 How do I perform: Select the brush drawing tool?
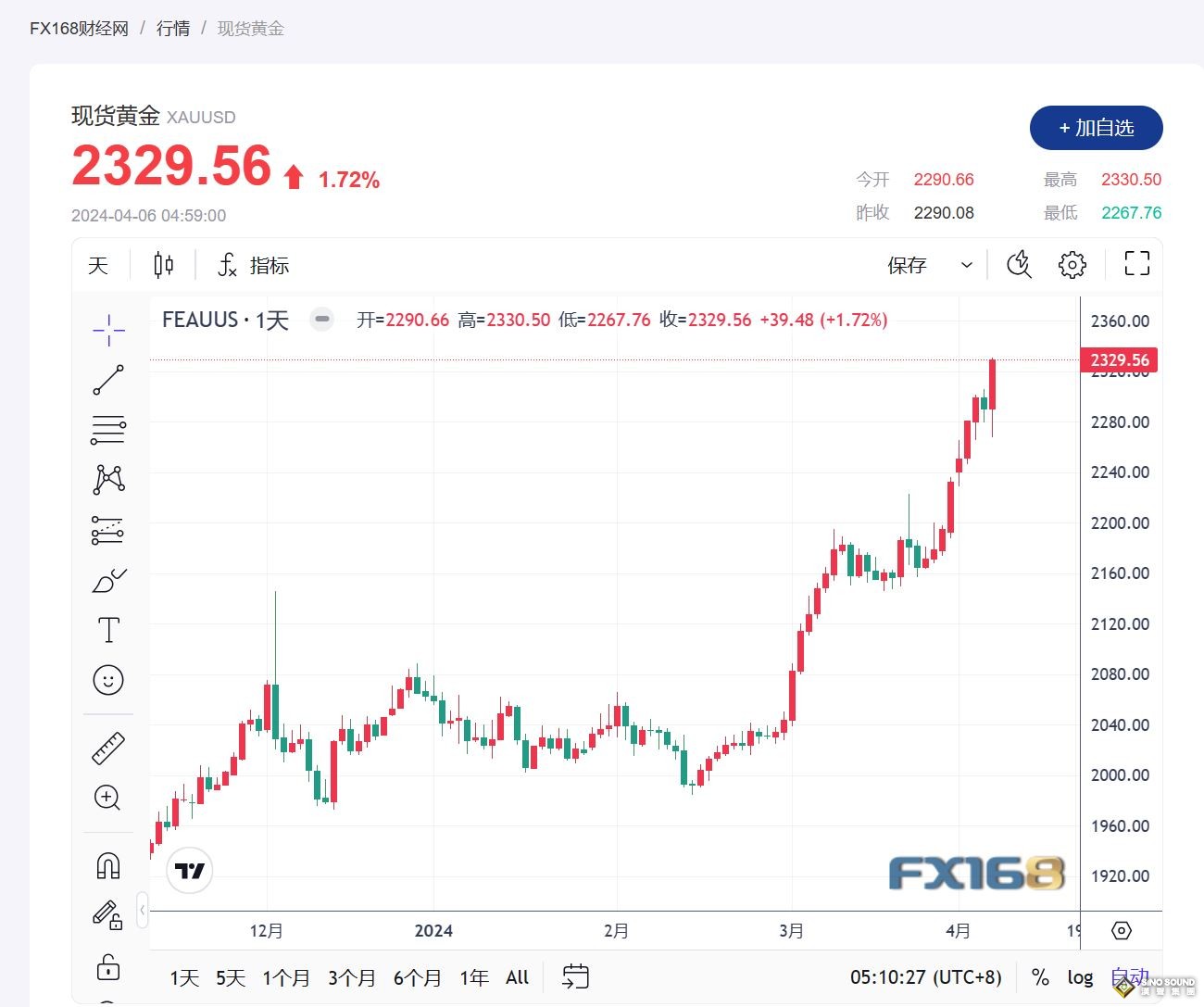(x=109, y=579)
